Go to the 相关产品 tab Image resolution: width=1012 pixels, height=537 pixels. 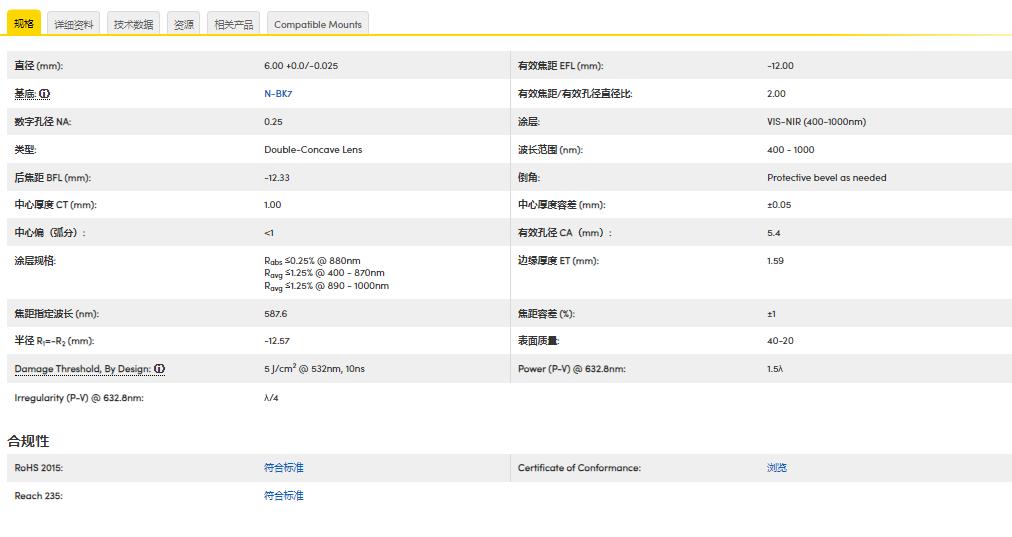pos(234,24)
